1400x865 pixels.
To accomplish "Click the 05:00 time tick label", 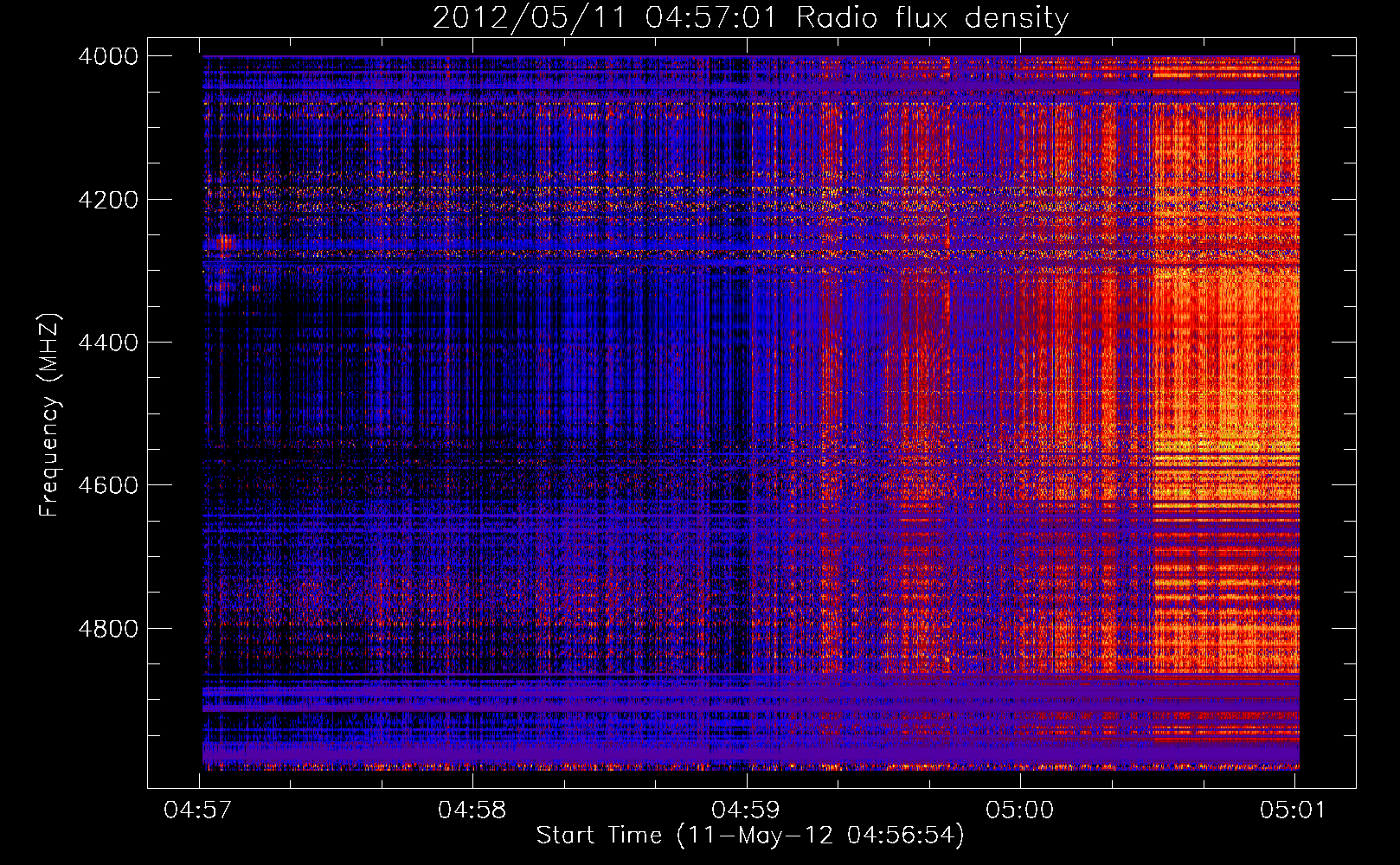I will click(1020, 810).
